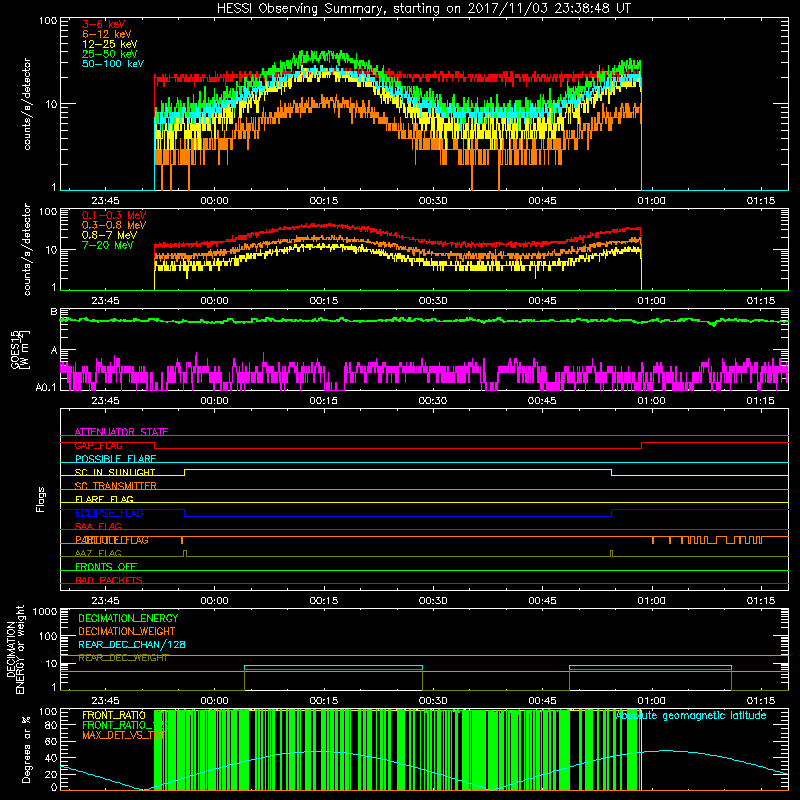Click the GAP_FLAG label

[98, 445]
